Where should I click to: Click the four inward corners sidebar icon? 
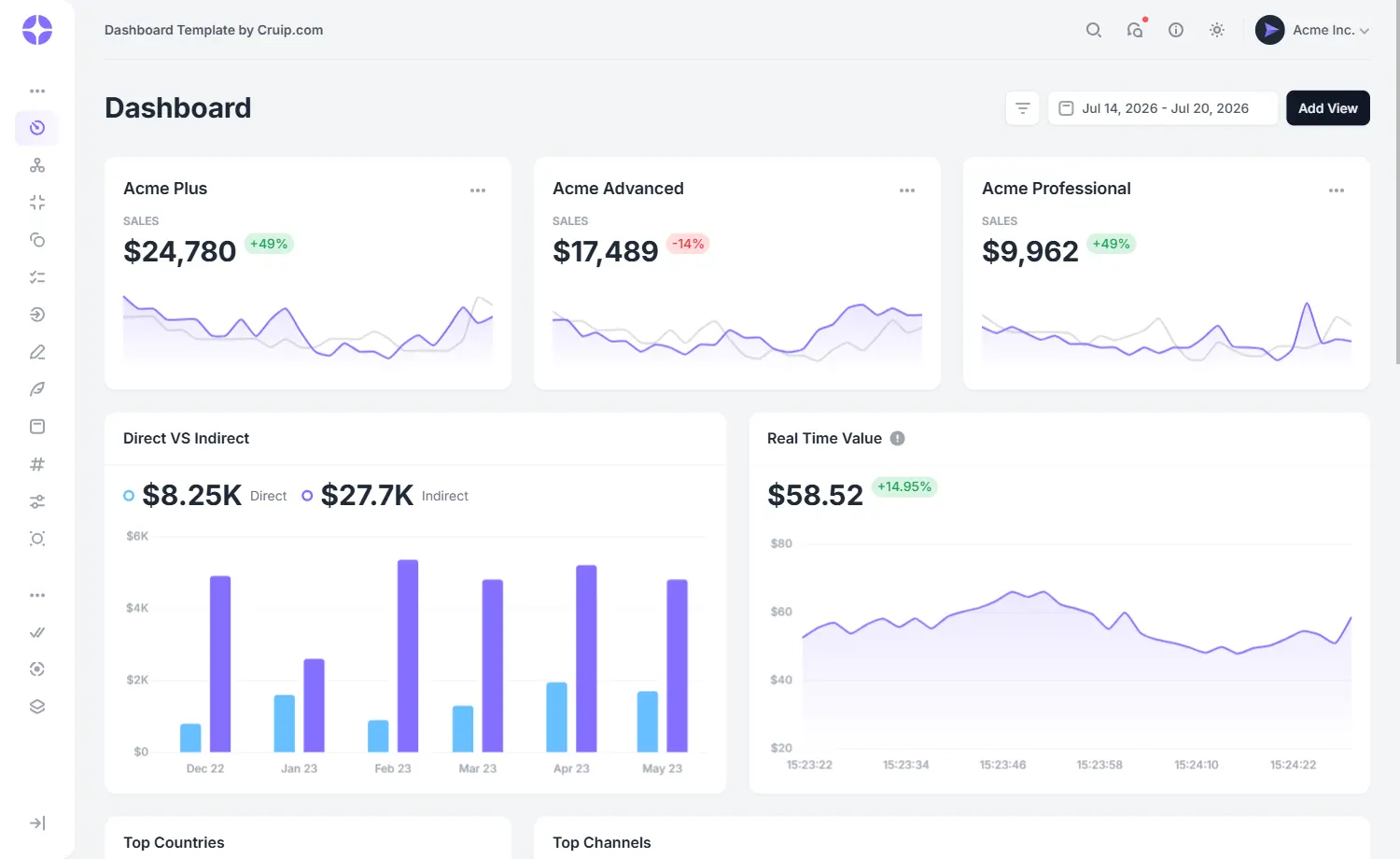37,203
